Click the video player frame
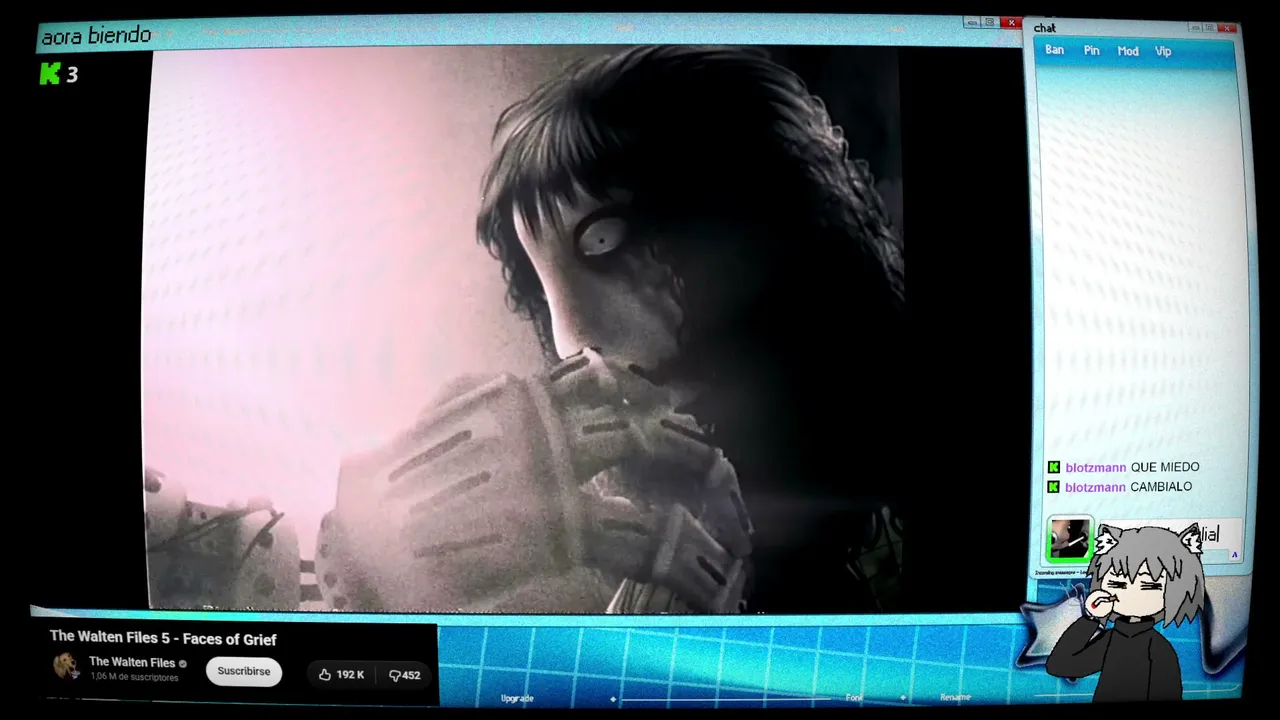Image resolution: width=1280 pixels, height=720 pixels. (525, 327)
